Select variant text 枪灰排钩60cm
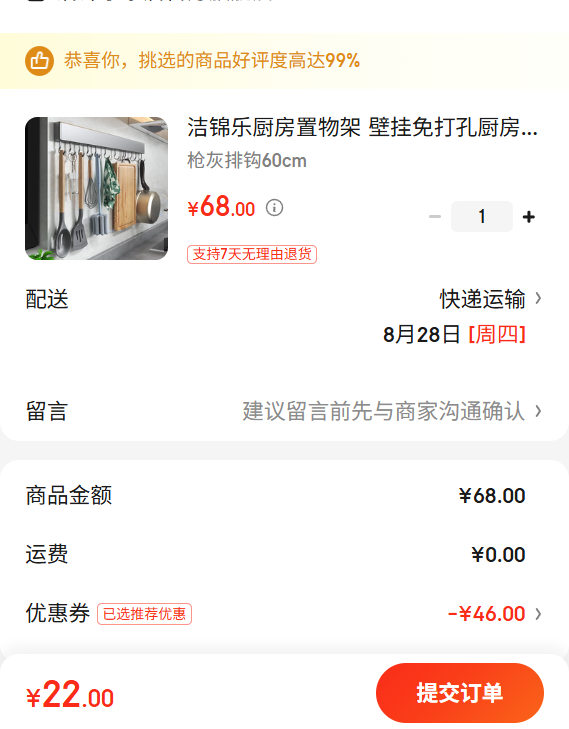 pos(247,161)
